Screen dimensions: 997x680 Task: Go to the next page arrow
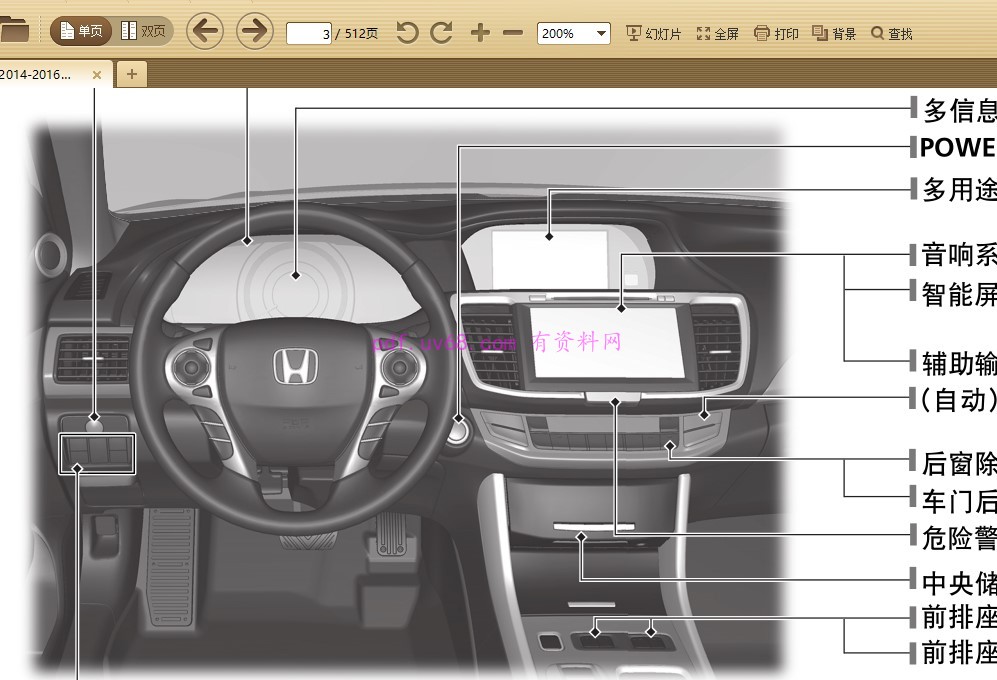(255, 32)
